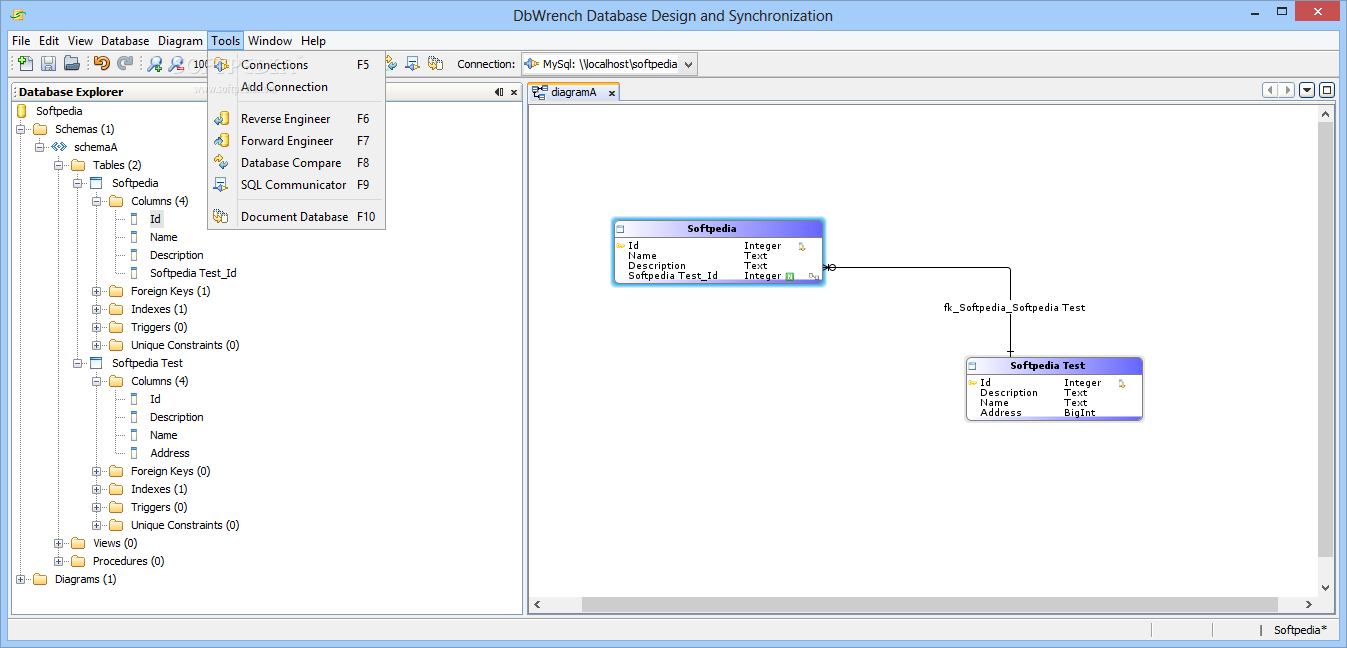Click the SQL Communicator toolbar icon
Screen dimensions: 1347x648
point(412,63)
